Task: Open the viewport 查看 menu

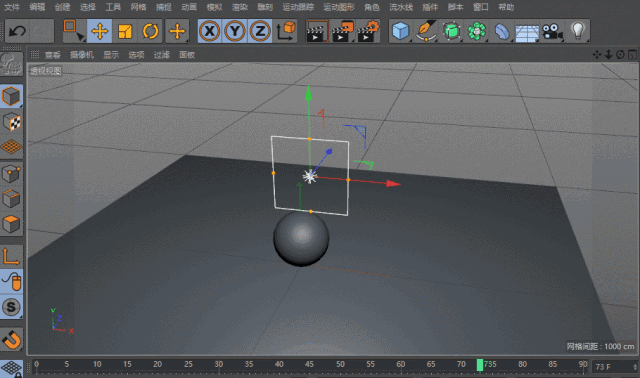Action: [52, 55]
